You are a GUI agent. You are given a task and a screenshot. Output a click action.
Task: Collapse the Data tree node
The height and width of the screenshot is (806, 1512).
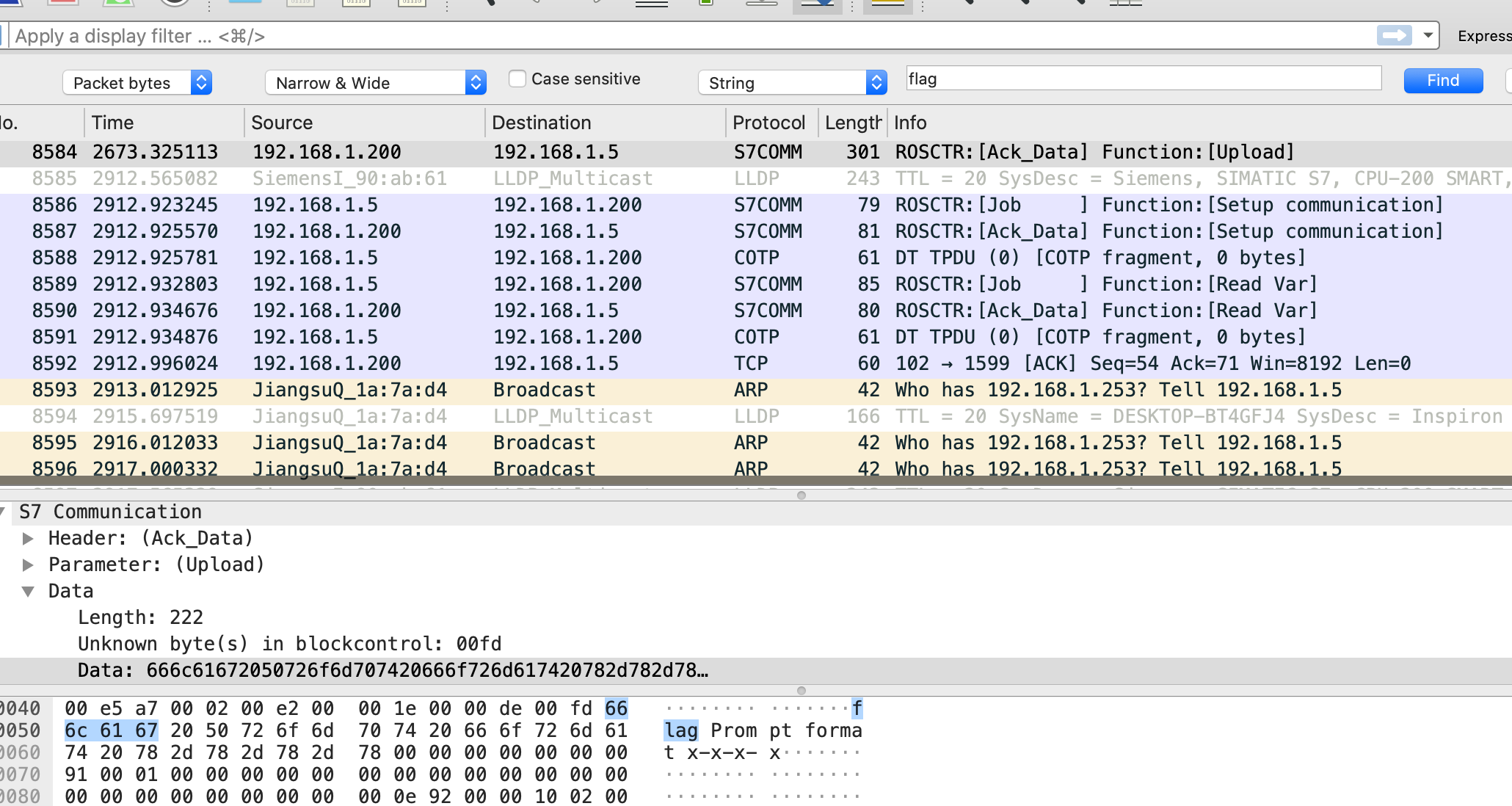point(28,591)
